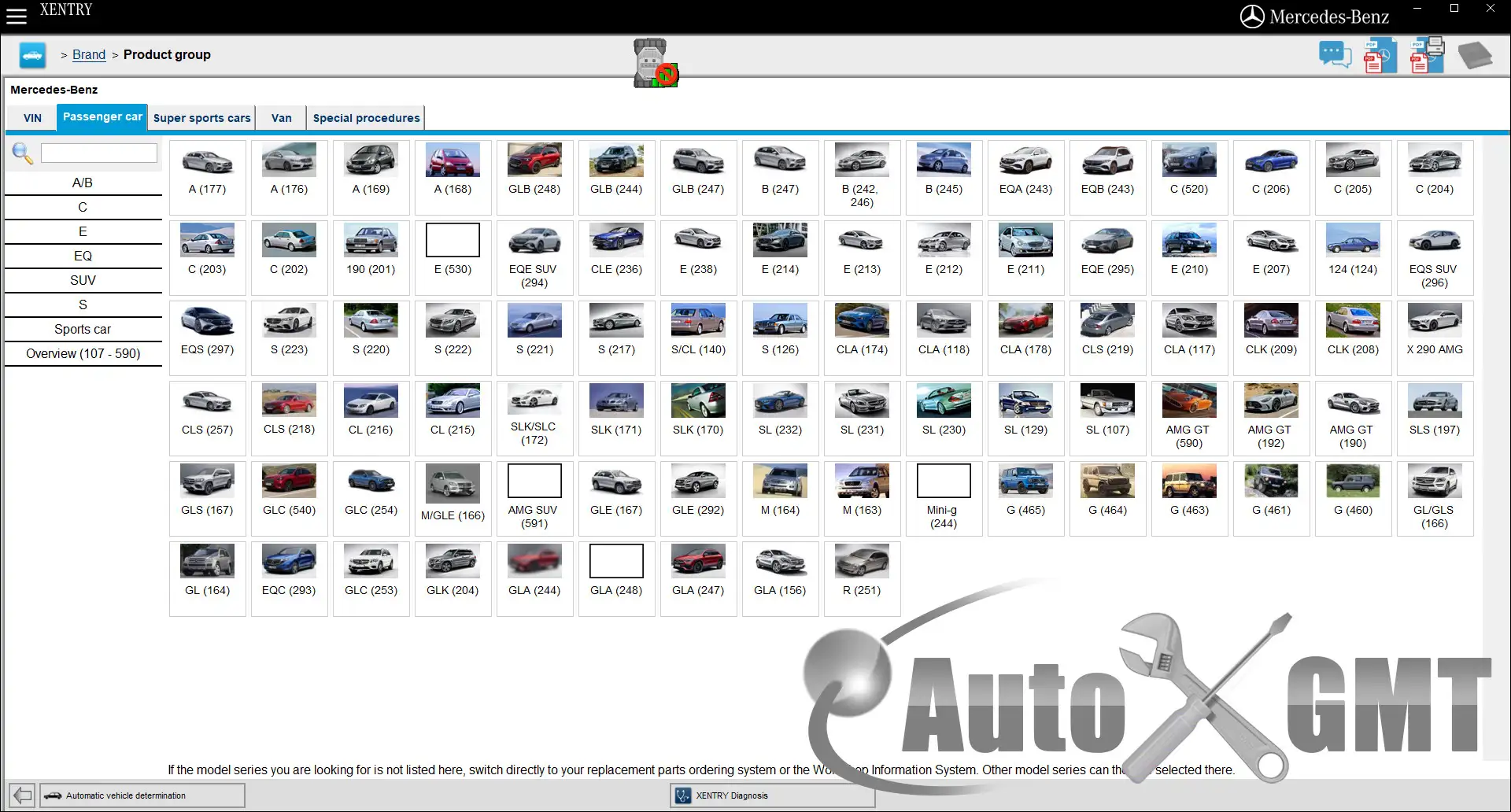Select the SLS (197) model
The height and width of the screenshot is (812, 1511).
coord(1435,419)
